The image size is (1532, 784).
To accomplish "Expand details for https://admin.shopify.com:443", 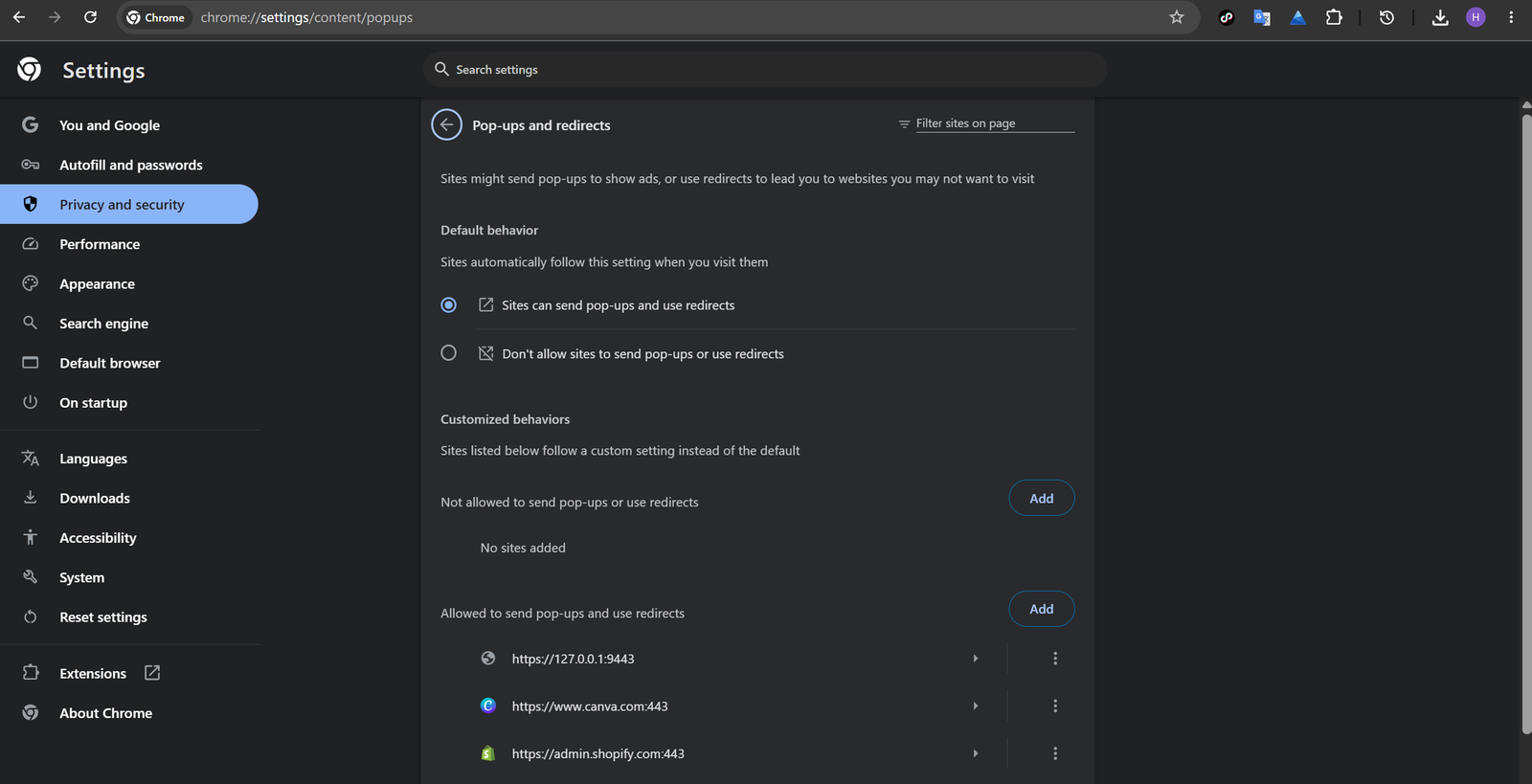I will pyautogui.click(x=976, y=753).
